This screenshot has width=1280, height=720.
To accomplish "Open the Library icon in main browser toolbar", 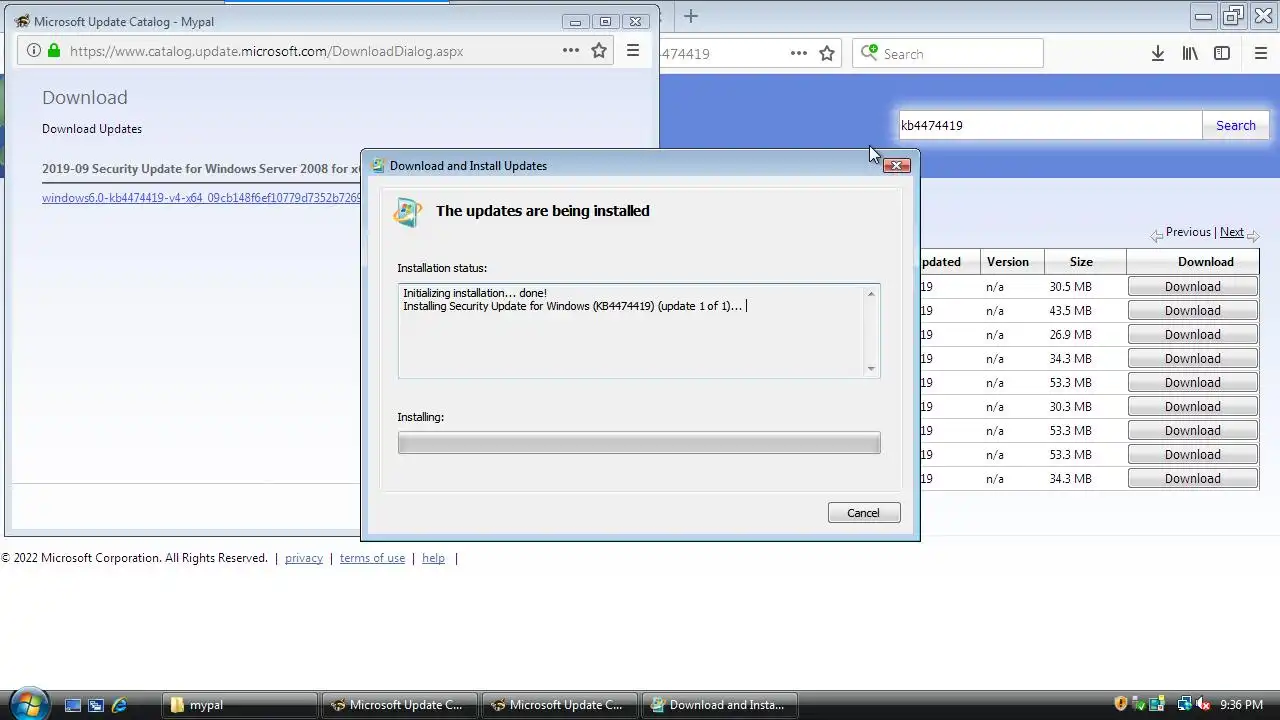I will [1190, 54].
